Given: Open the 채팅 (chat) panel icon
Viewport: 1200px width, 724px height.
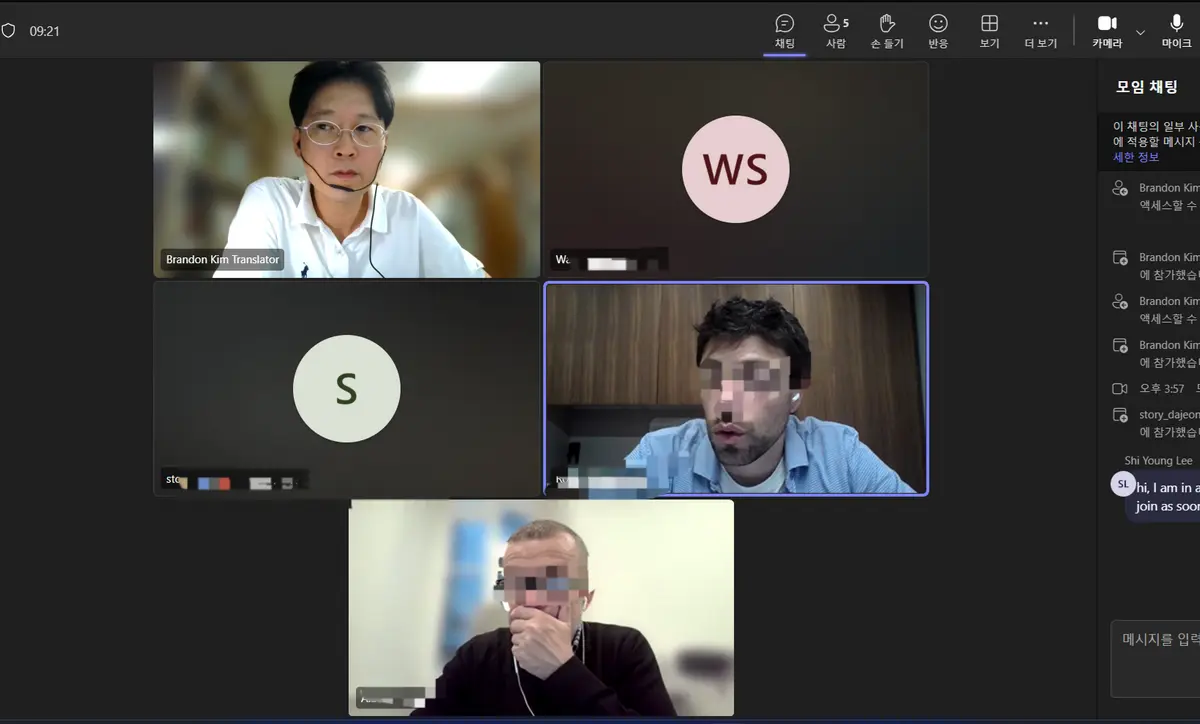Looking at the screenshot, I should coord(785,31).
